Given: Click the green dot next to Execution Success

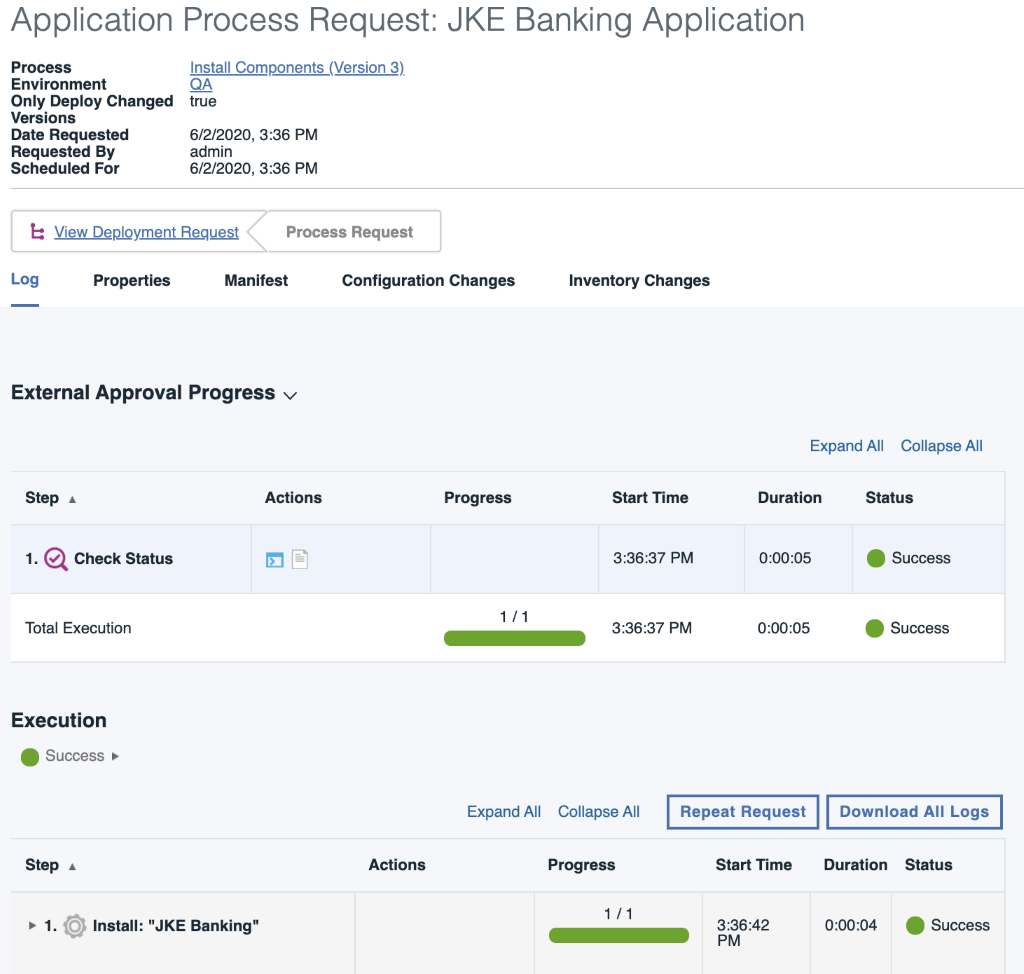Looking at the screenshot, I should point(29,756).
